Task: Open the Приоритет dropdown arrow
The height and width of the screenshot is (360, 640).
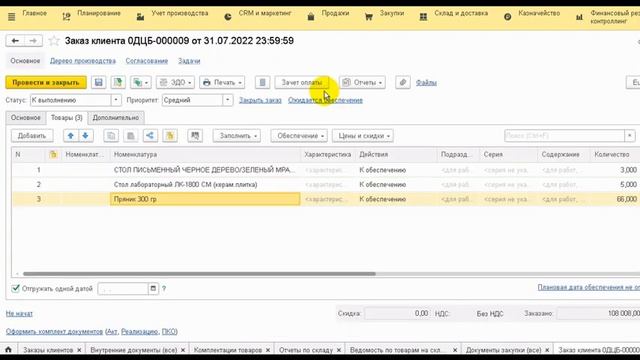Action: pyautogui.click(x=228, y=100)
